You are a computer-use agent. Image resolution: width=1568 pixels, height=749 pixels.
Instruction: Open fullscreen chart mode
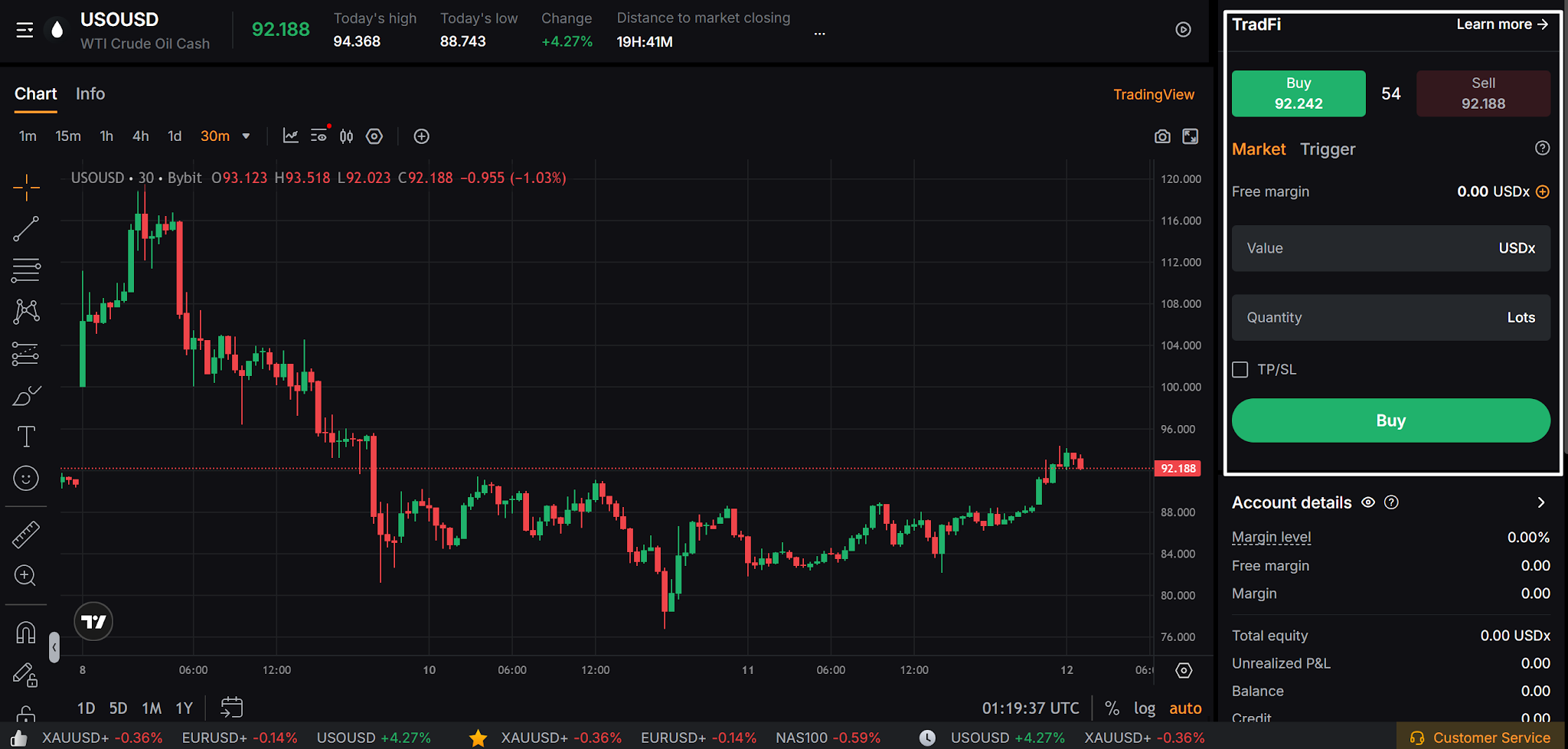(1191, 136)
